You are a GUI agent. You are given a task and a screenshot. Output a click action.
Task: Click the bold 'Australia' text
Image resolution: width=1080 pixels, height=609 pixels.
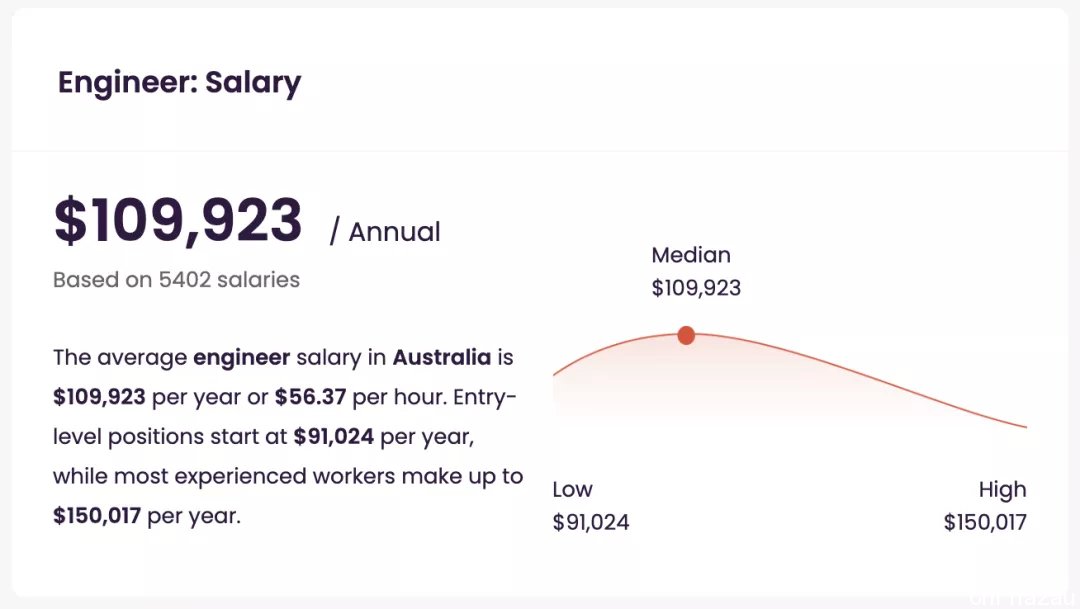442,357
